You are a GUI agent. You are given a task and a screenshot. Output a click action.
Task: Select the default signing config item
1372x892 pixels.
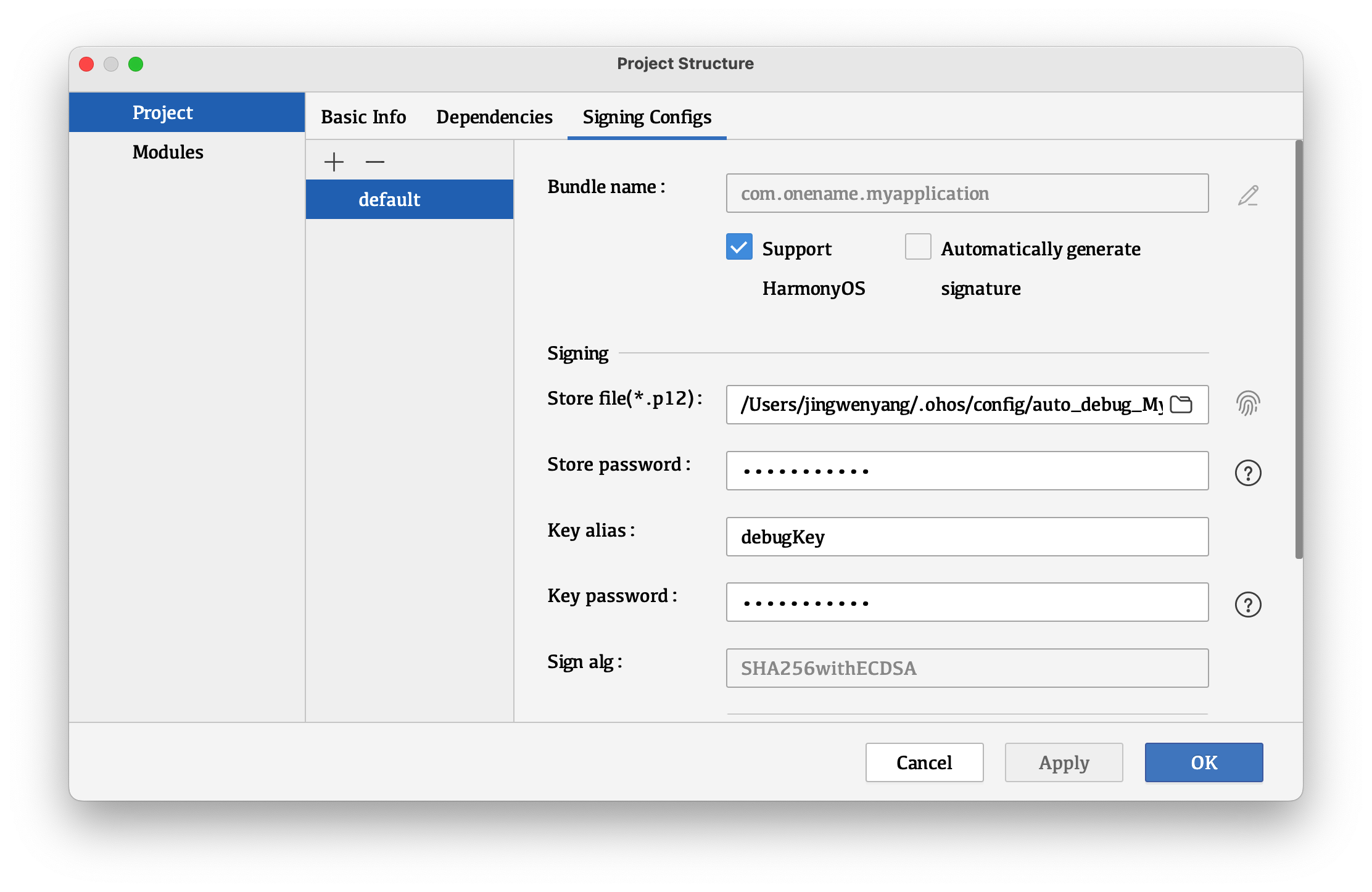click(x=412, y=199)
